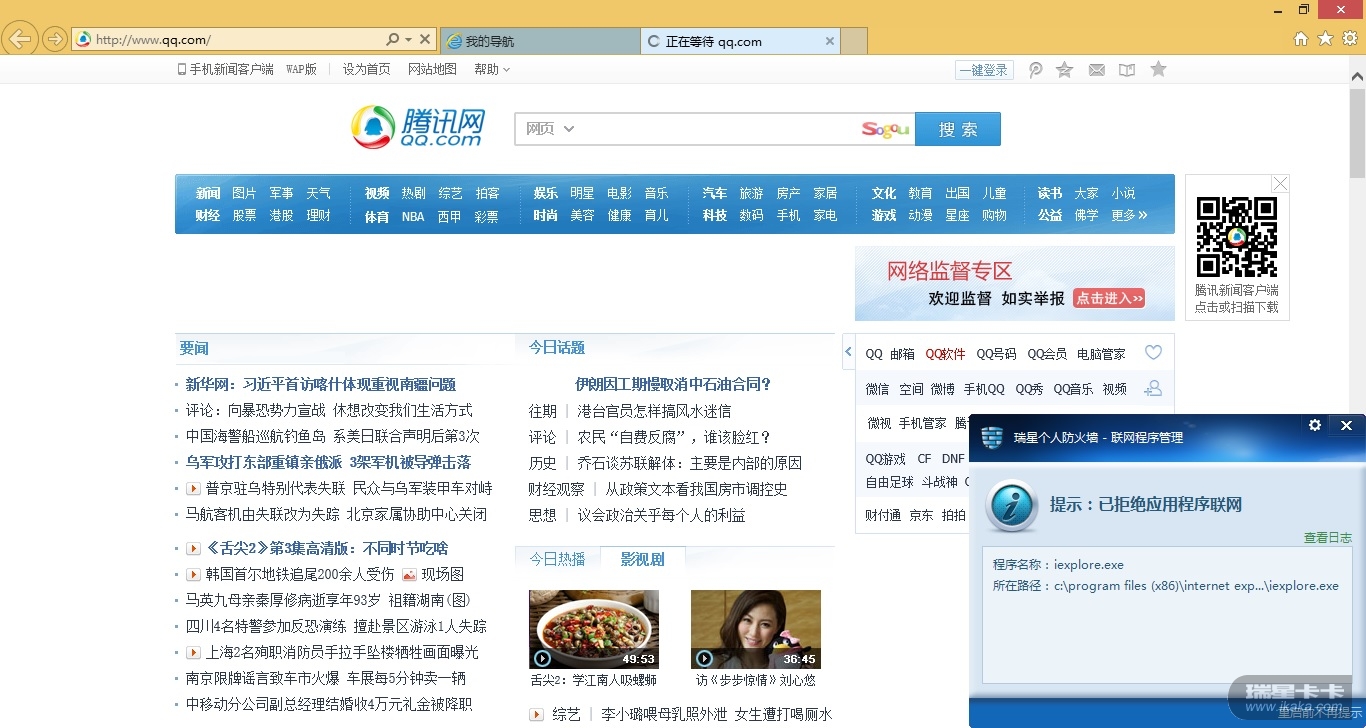Click the add-user icon beside 视频
The width and height of the screenshot is (1366, 728).
click(x=1153, y=388)
